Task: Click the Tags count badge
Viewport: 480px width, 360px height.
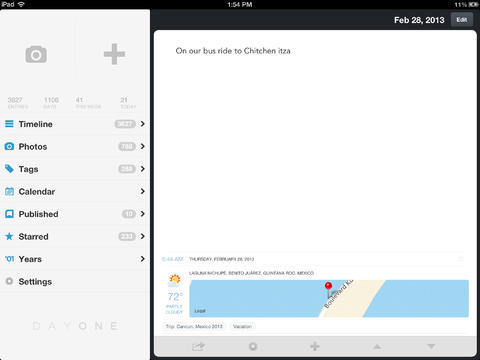Action: 127,169
